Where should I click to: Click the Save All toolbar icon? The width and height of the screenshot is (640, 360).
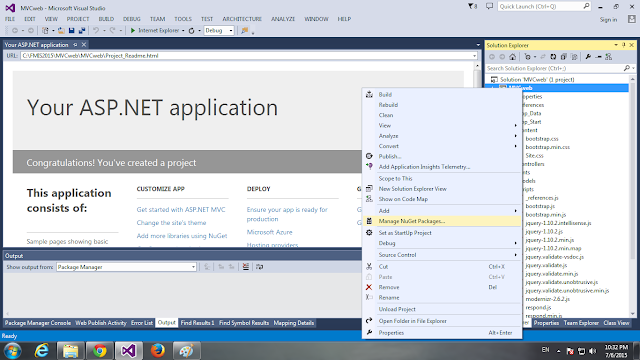click(82, 31)
